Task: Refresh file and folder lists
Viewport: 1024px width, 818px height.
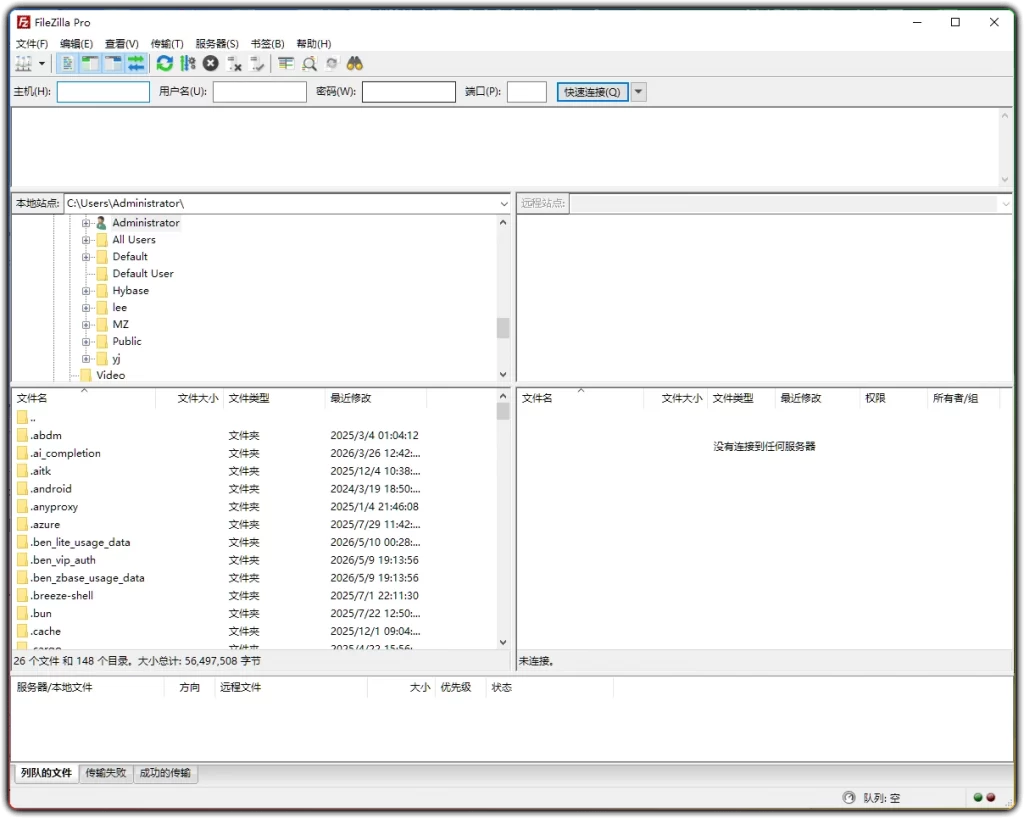Action: tap(165, 63)
